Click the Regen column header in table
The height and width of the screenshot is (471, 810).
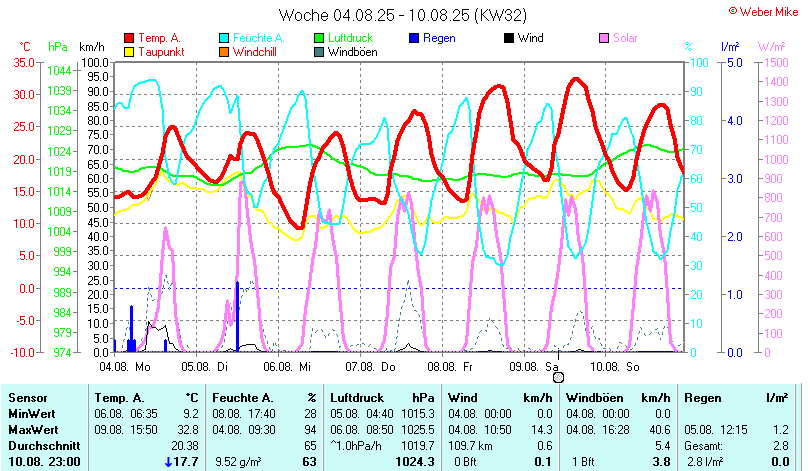704,398
